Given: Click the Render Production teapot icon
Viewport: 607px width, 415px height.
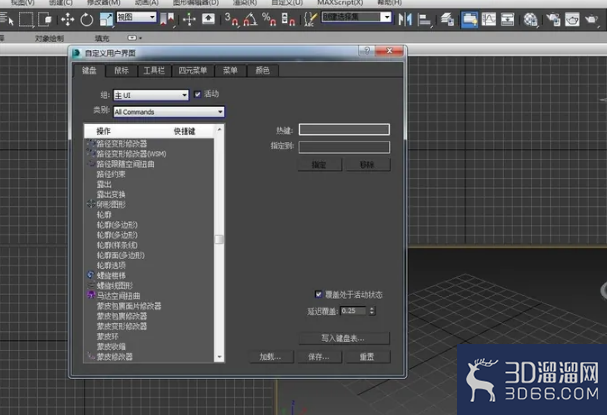Looking at the screenshot, I should click(591, 19).
